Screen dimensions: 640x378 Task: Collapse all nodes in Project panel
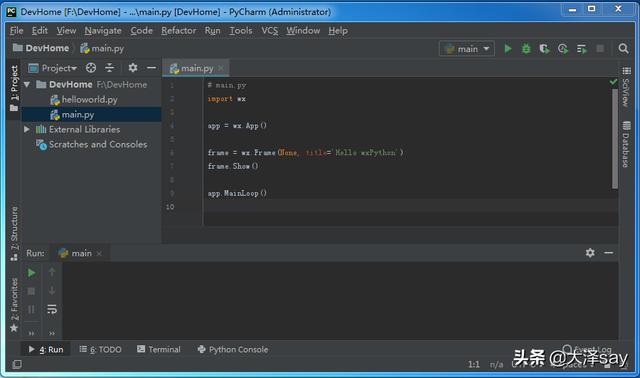(x=109, y=68)
